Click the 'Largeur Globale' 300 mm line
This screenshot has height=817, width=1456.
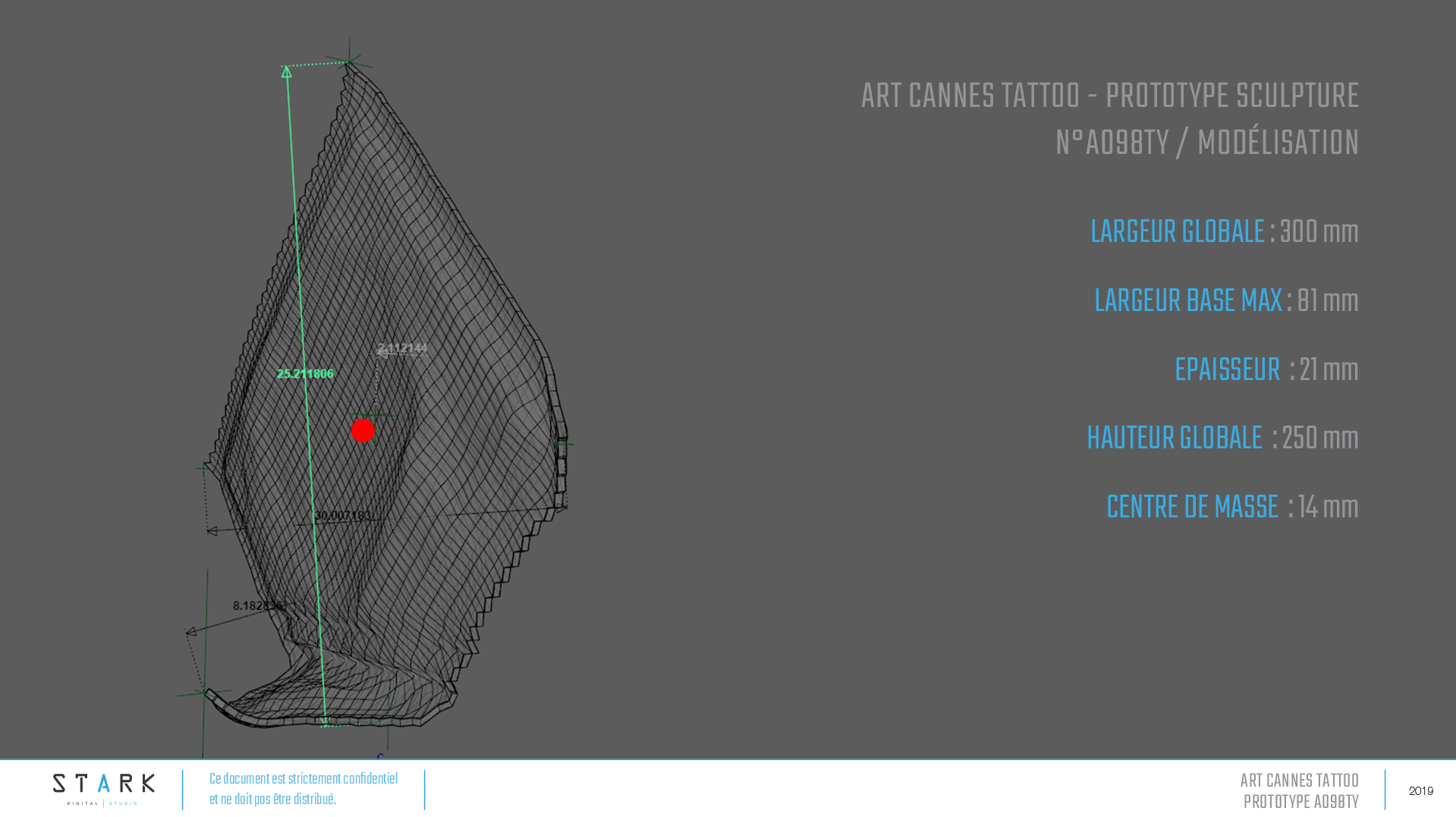click(x=1224, y=232)
